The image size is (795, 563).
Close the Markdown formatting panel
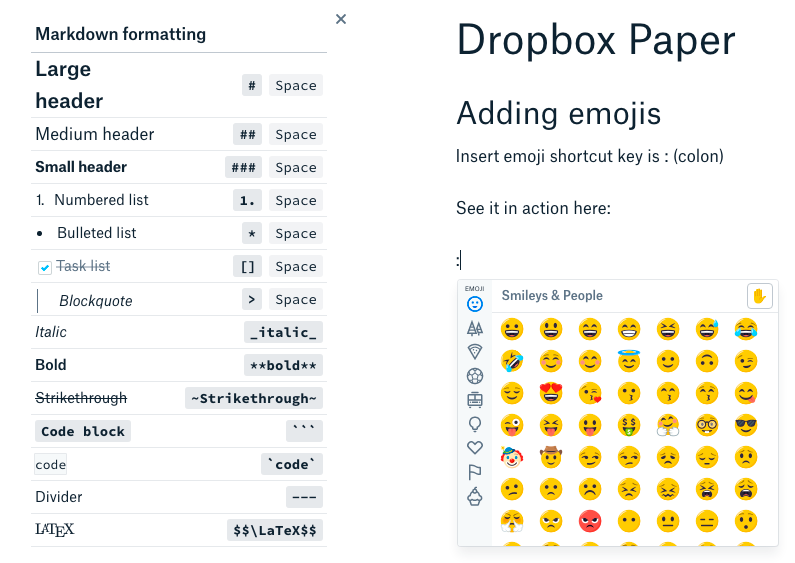tap(341, 19)
